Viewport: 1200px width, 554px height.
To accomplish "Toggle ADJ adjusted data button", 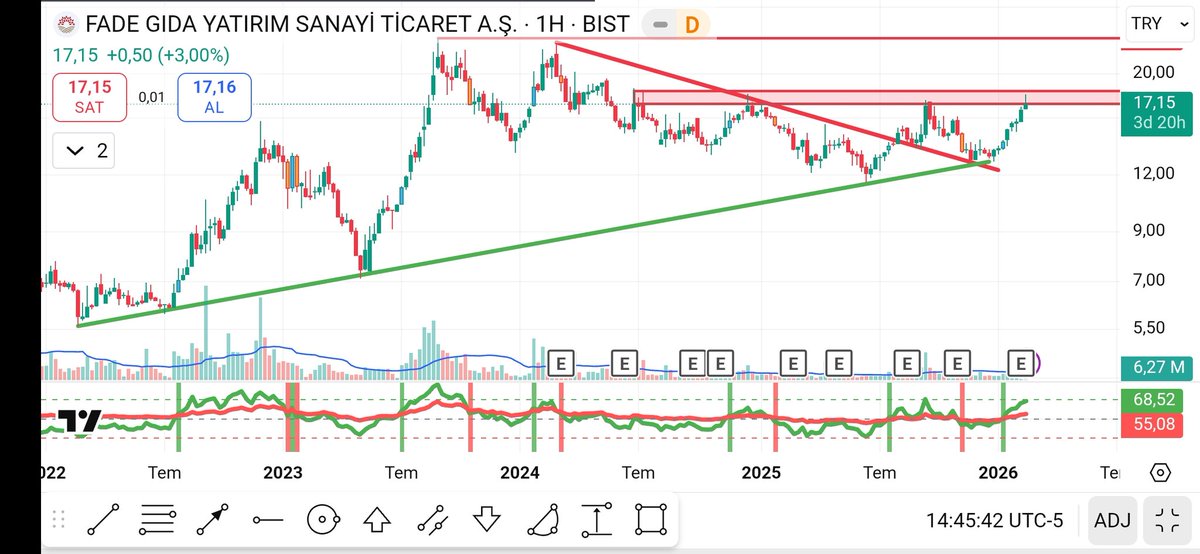I will tap(1113, 520).
